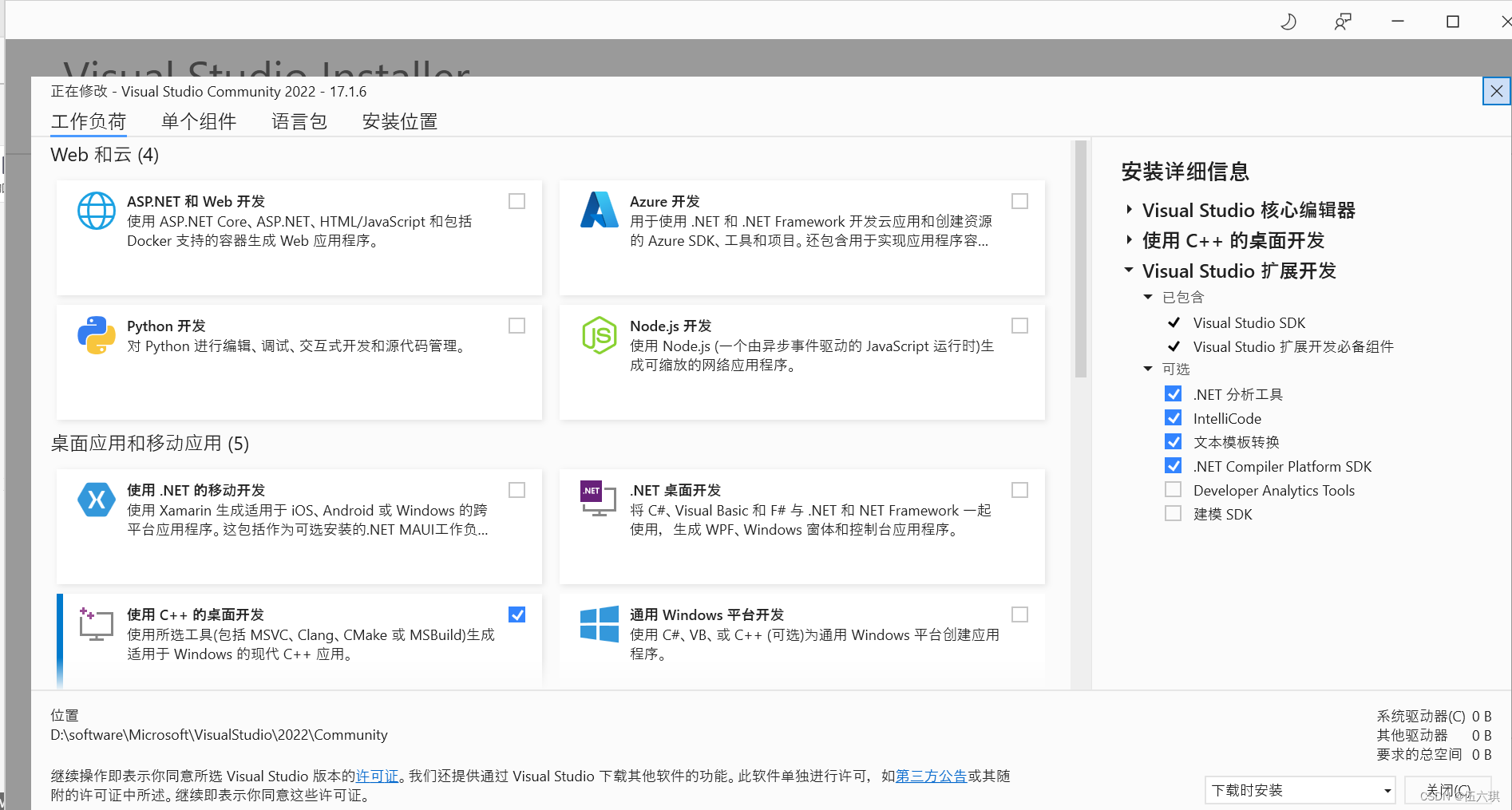Open the 下载时安装 dropdown

click(1300, 791)
